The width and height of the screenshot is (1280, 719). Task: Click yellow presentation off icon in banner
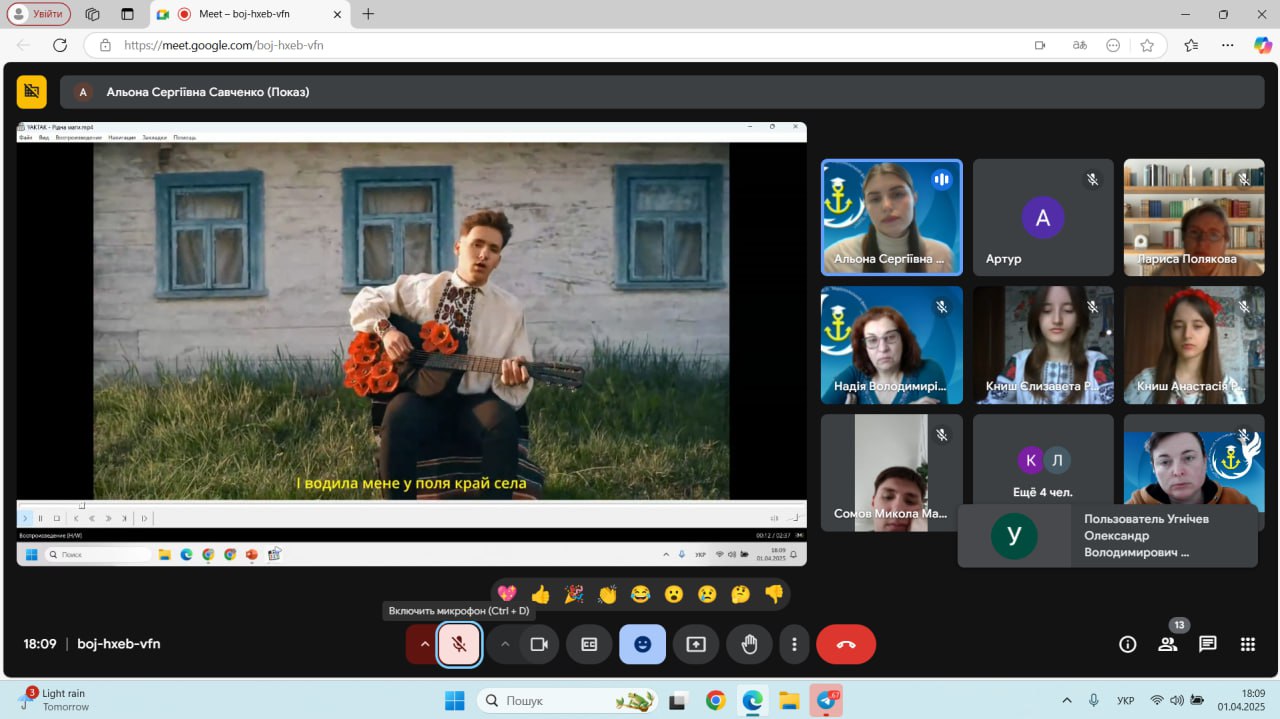(32, 92)
